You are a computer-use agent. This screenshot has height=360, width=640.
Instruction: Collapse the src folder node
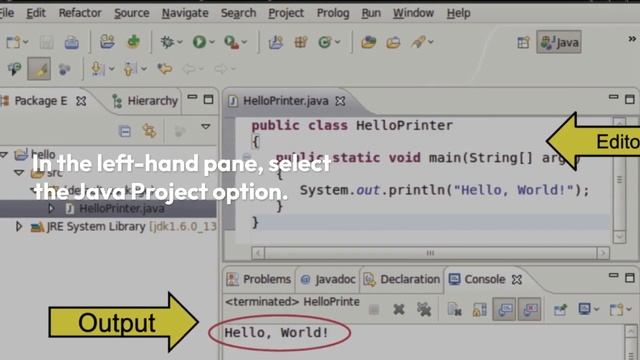(19, 173)
